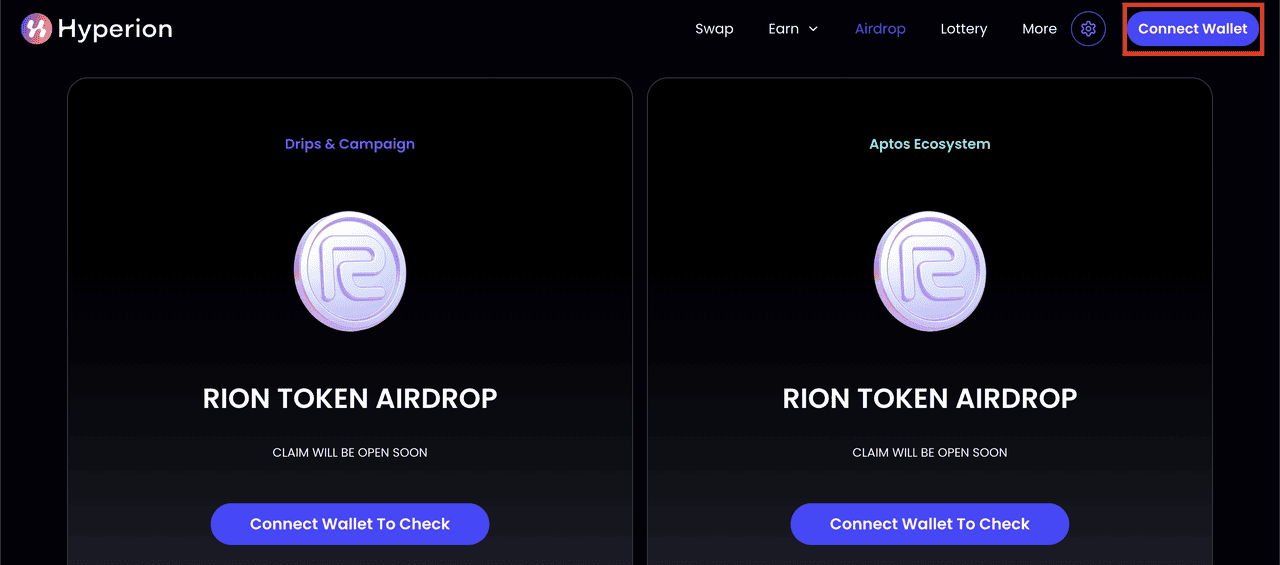Open the Swap page
This screenshot has height=565, width=1280.
[714, 29]
